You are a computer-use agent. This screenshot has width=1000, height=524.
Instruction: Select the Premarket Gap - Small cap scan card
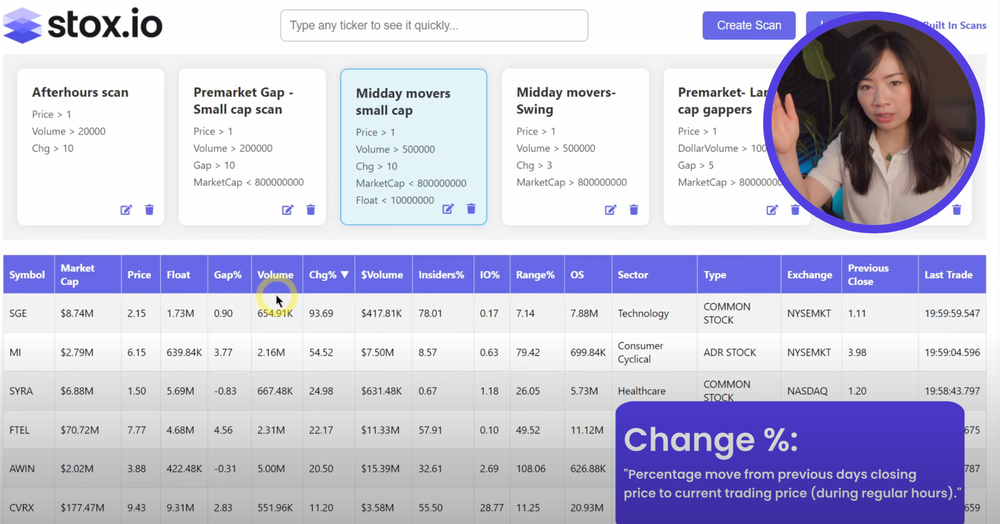[252, 147]
